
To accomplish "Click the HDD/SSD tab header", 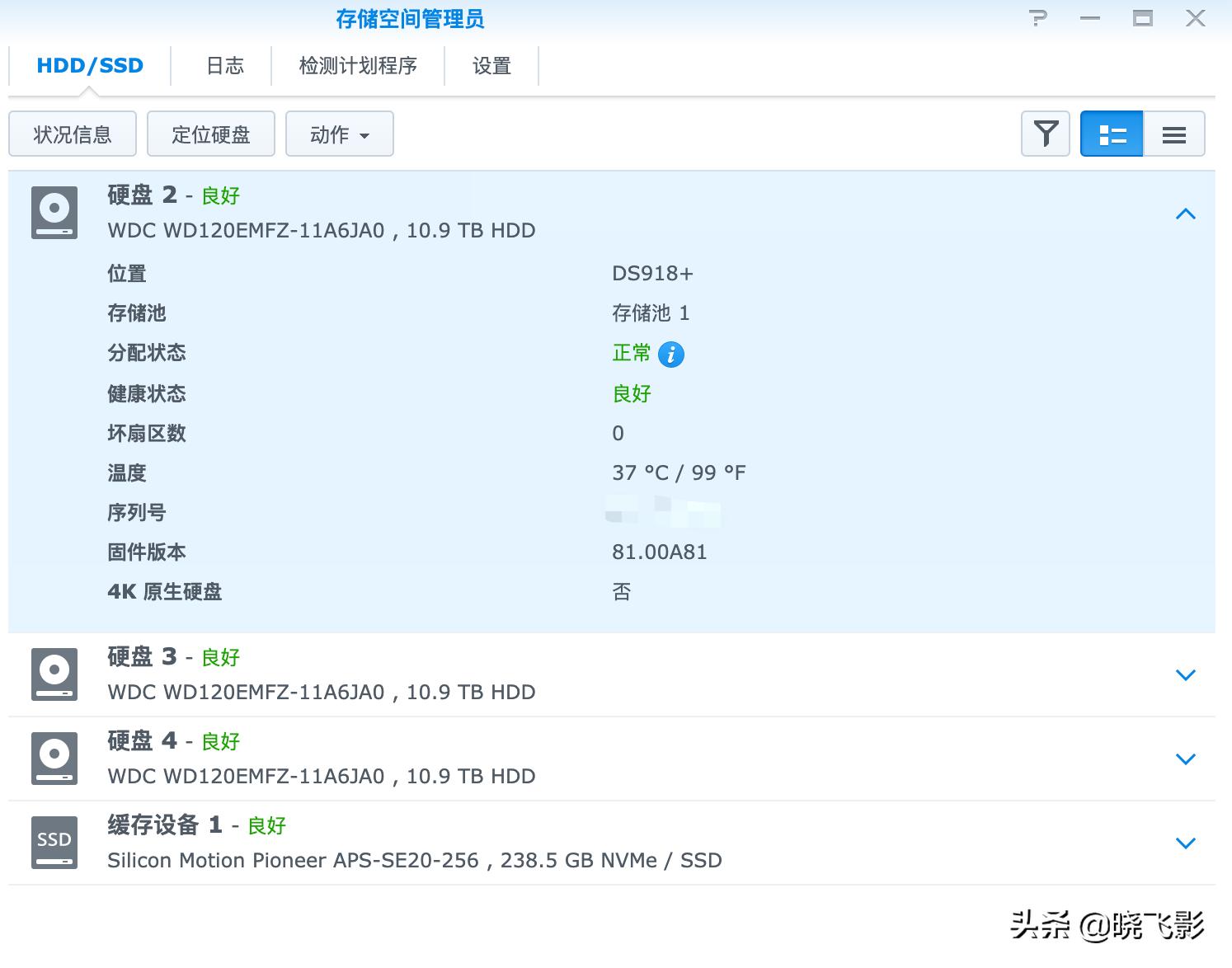I will click(x=88, y=65).
